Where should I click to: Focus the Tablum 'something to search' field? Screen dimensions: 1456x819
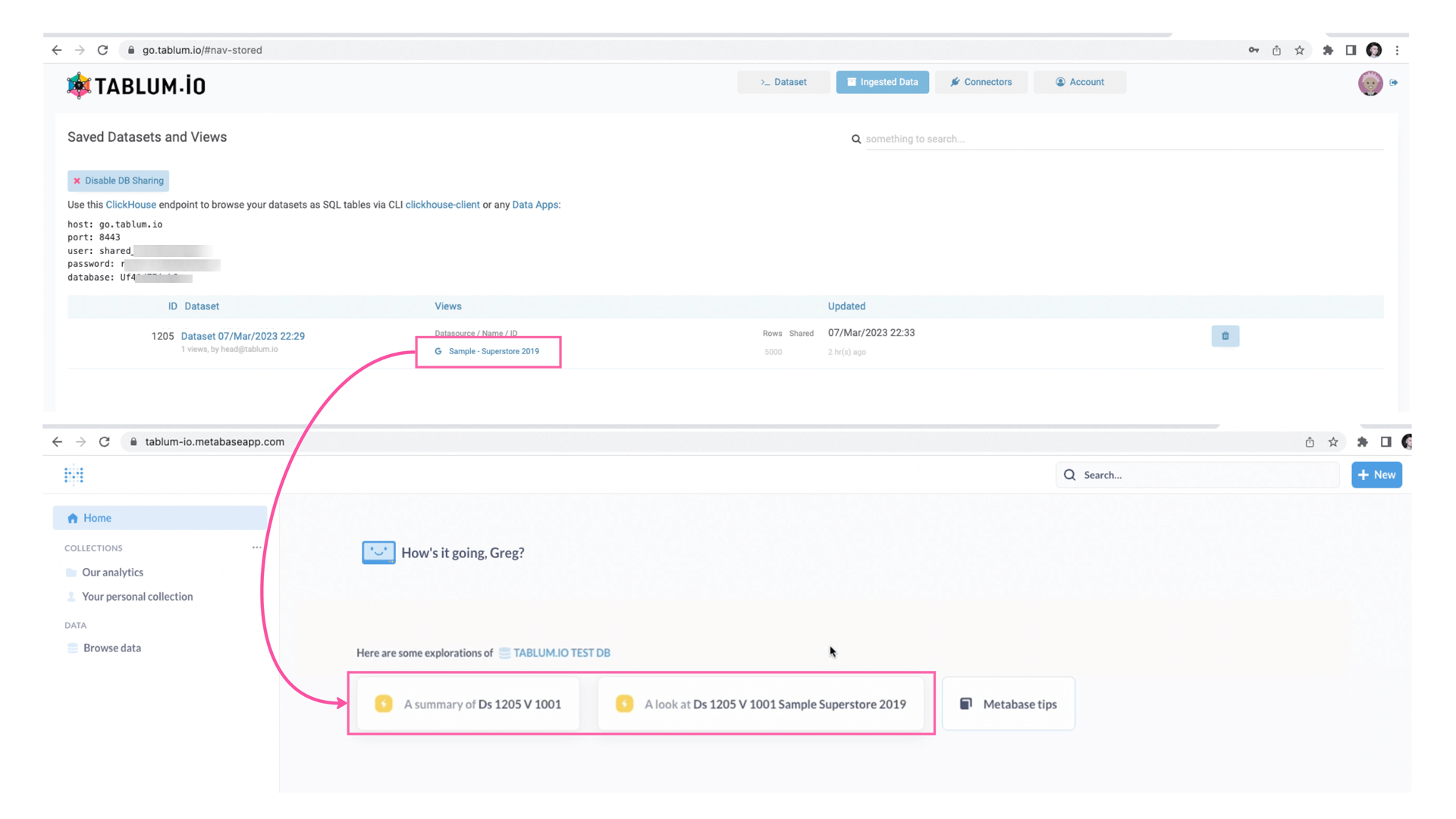[1124, 139]
